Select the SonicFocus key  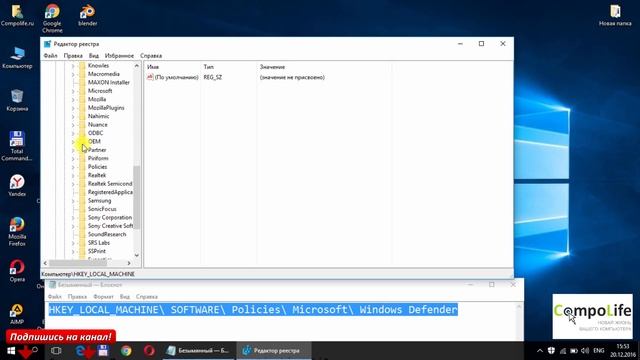coord(102,209)
